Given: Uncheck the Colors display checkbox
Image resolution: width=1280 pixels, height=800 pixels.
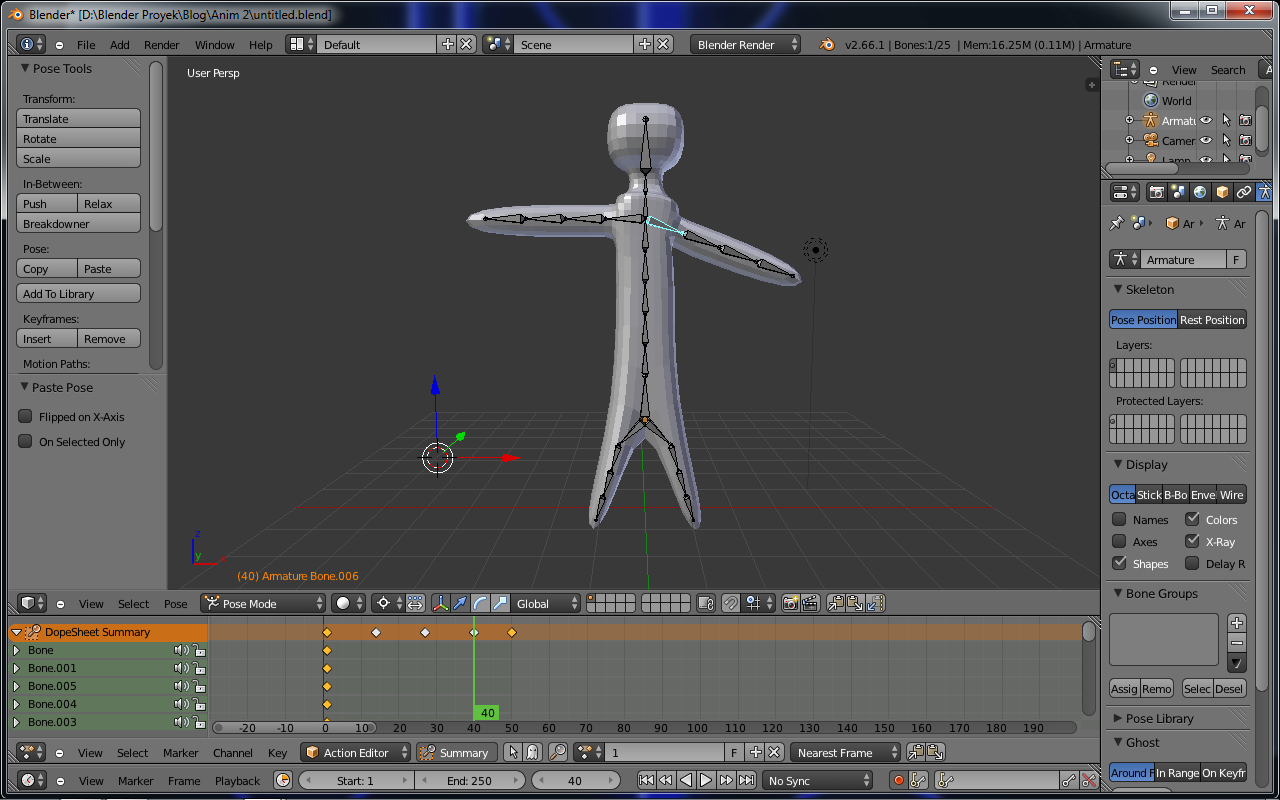Looking at the screenshot, I should click(x=1192, y=519).
